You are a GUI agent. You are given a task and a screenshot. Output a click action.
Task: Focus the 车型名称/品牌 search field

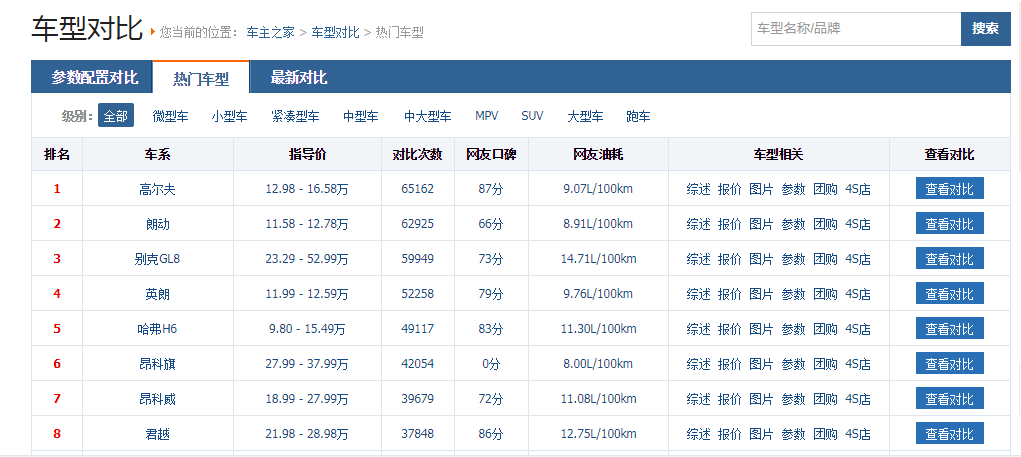[856, 29]
